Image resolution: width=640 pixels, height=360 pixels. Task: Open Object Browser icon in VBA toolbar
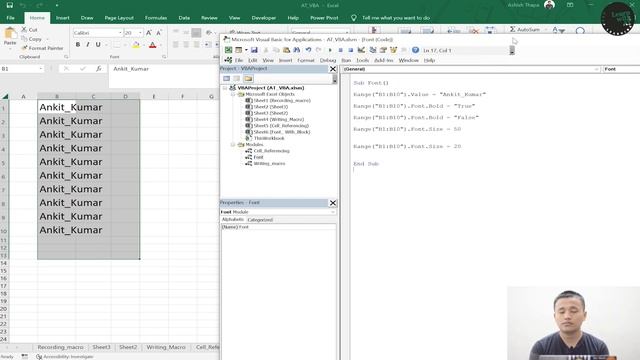coord(393,50)
